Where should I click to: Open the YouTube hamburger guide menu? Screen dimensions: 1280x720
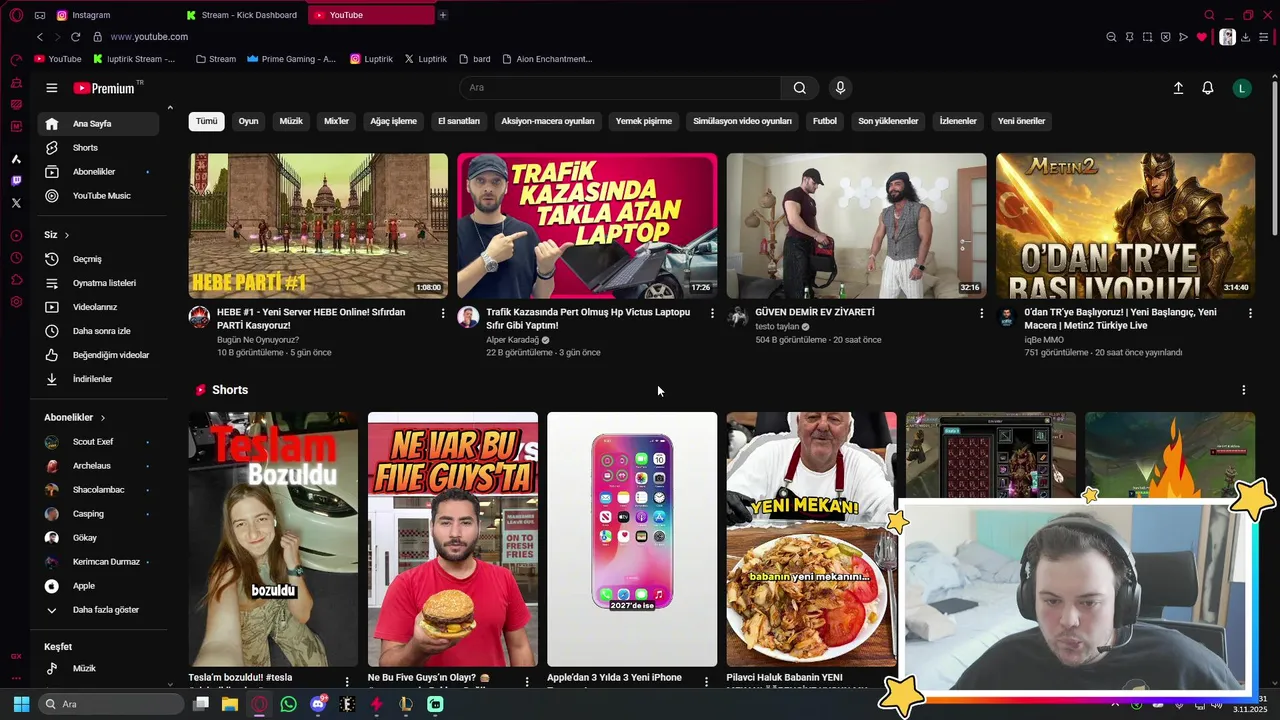click(x=52, y=88)
